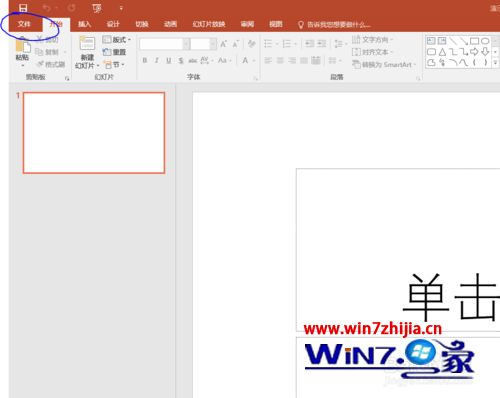
Task: Click the Clear All Formatting icon
Action: click(x=251, y=44)
